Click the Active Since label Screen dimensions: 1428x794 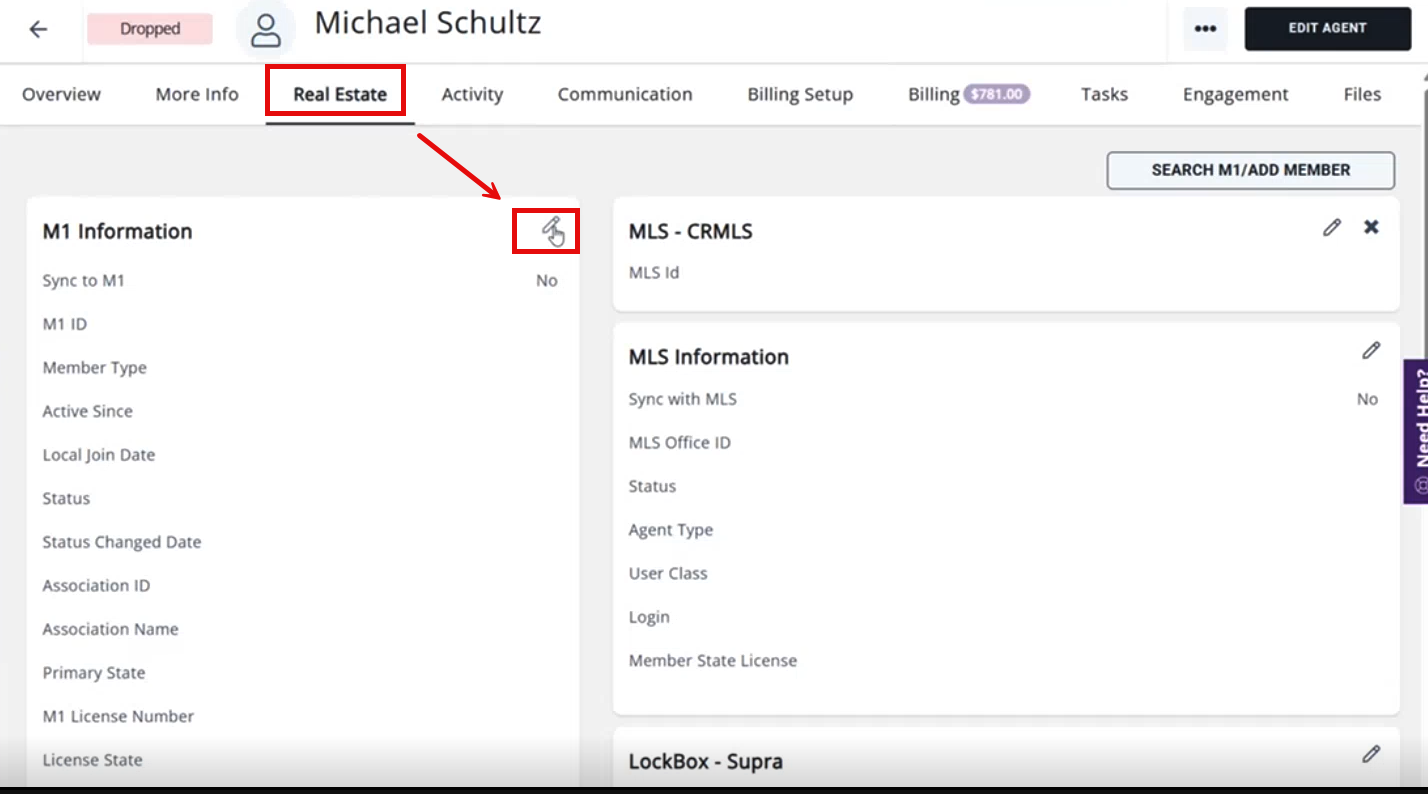[x=87, y=411]
